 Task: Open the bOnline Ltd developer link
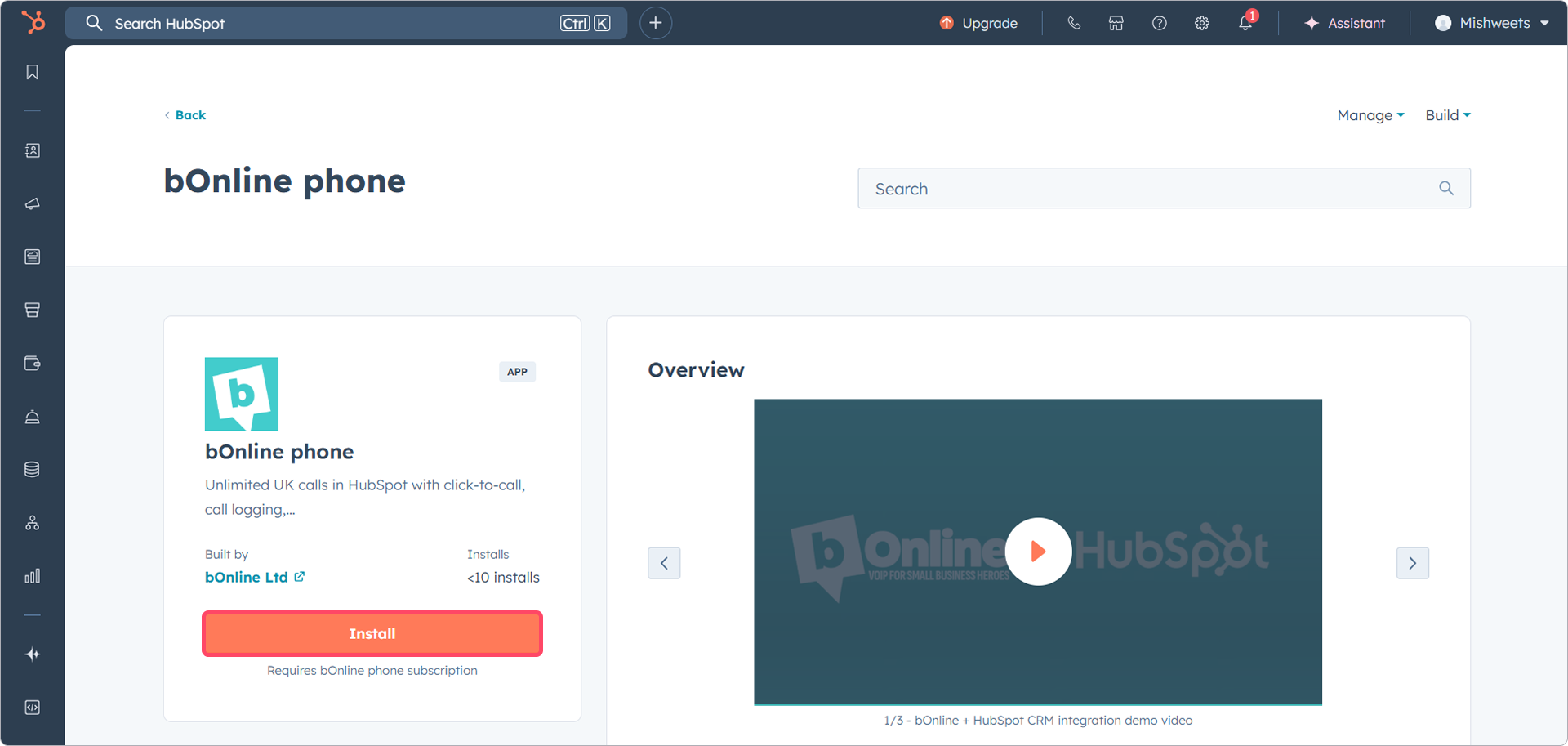[x=255, y=578]
